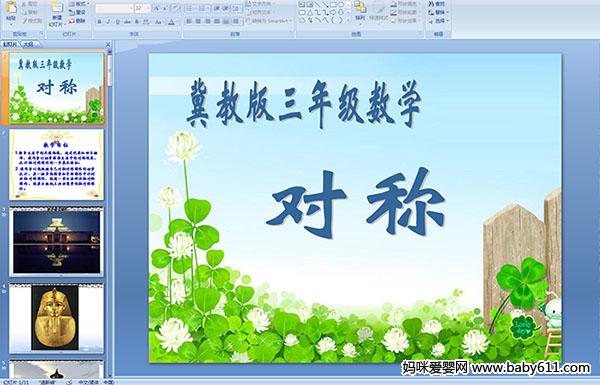The height and width of the screenshot is (385, 600).
Task: Toggle bold formatting
Action: (99, 22)
